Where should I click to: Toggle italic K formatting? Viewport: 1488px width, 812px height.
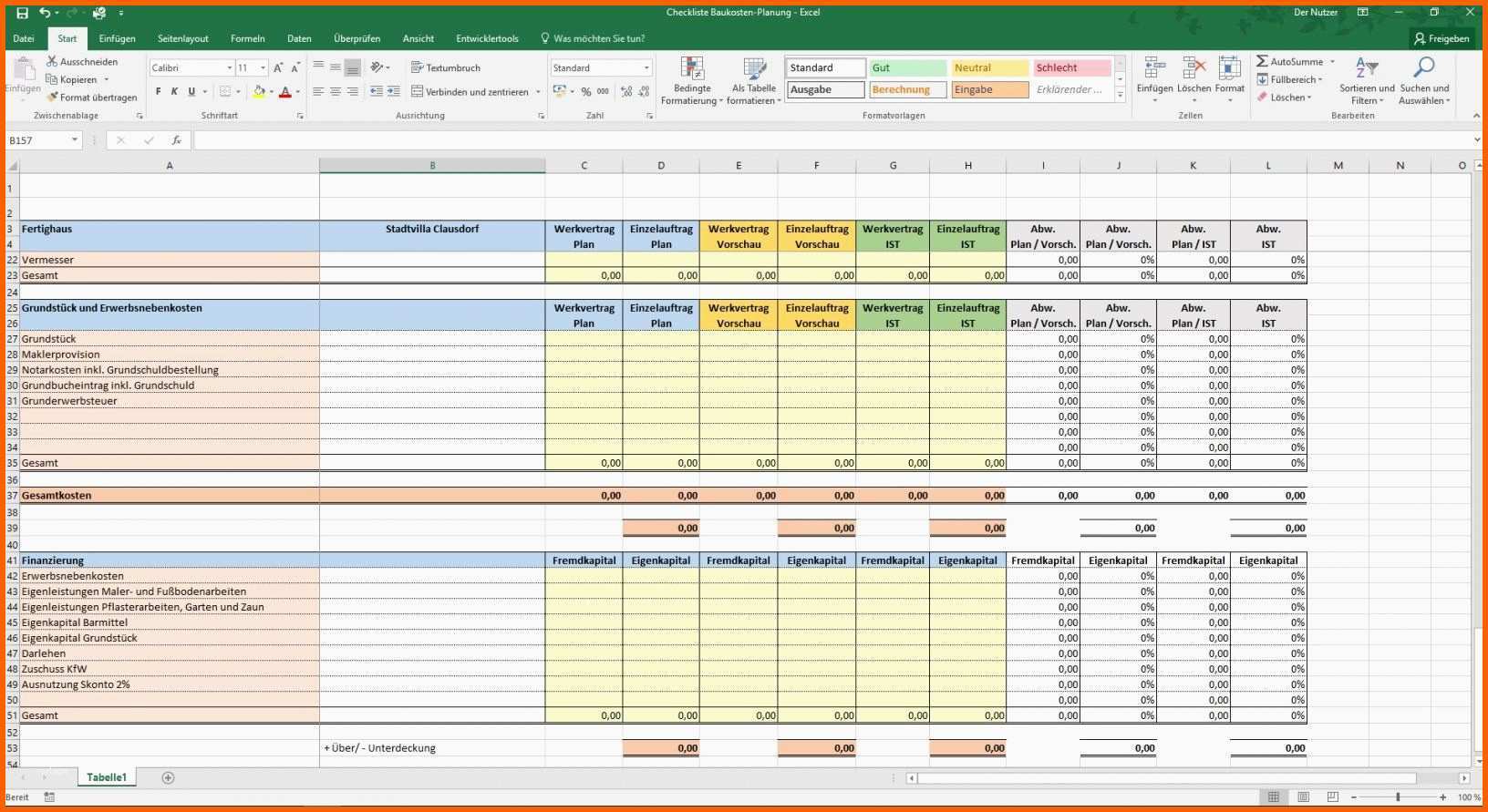pos(174,91)
